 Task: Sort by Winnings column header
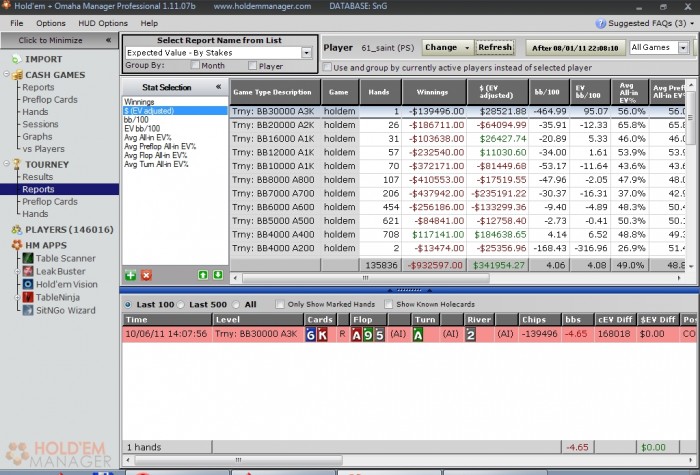434,92
